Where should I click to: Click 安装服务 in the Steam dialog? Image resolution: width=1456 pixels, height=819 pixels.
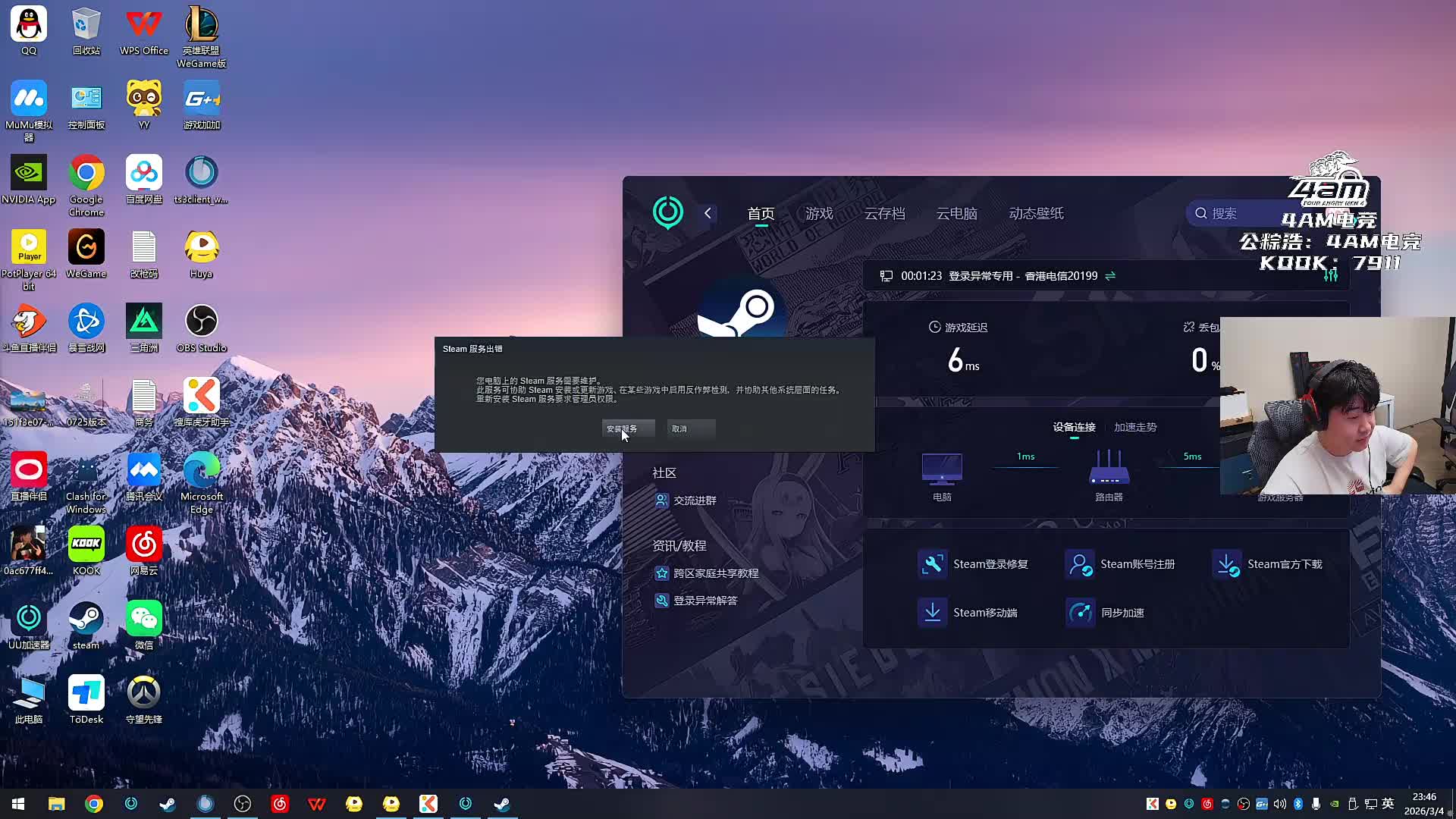(628, 429)
